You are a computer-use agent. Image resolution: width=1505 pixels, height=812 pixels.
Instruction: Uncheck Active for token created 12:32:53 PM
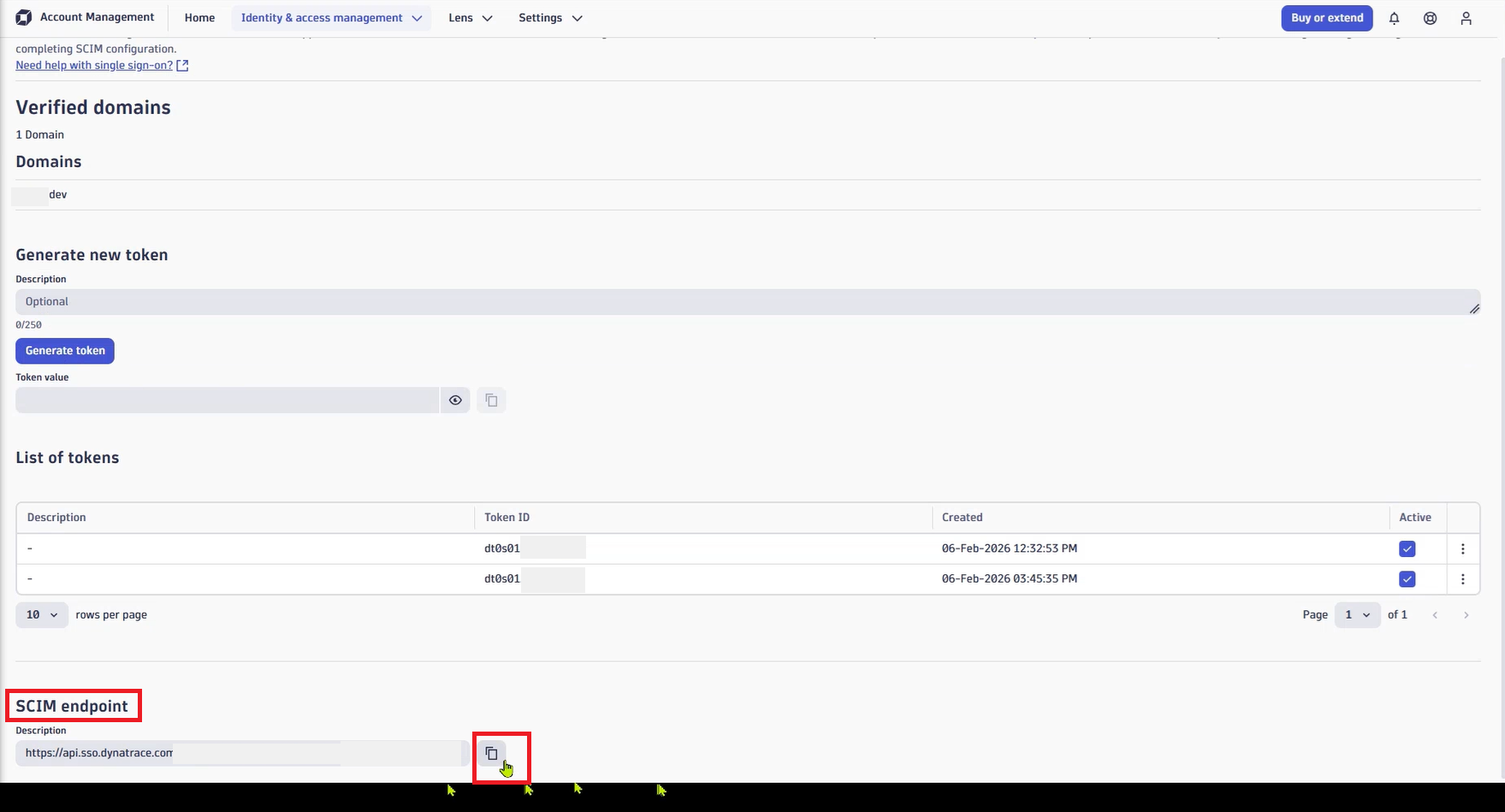point(1407,548)
